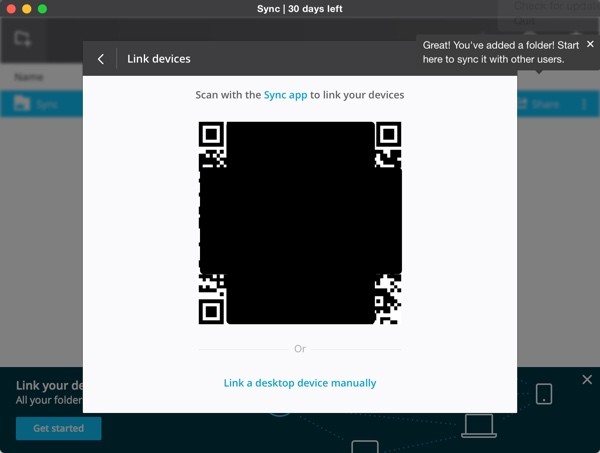
Task: Open the Sync app link
Action: click(x=285, y=95)
